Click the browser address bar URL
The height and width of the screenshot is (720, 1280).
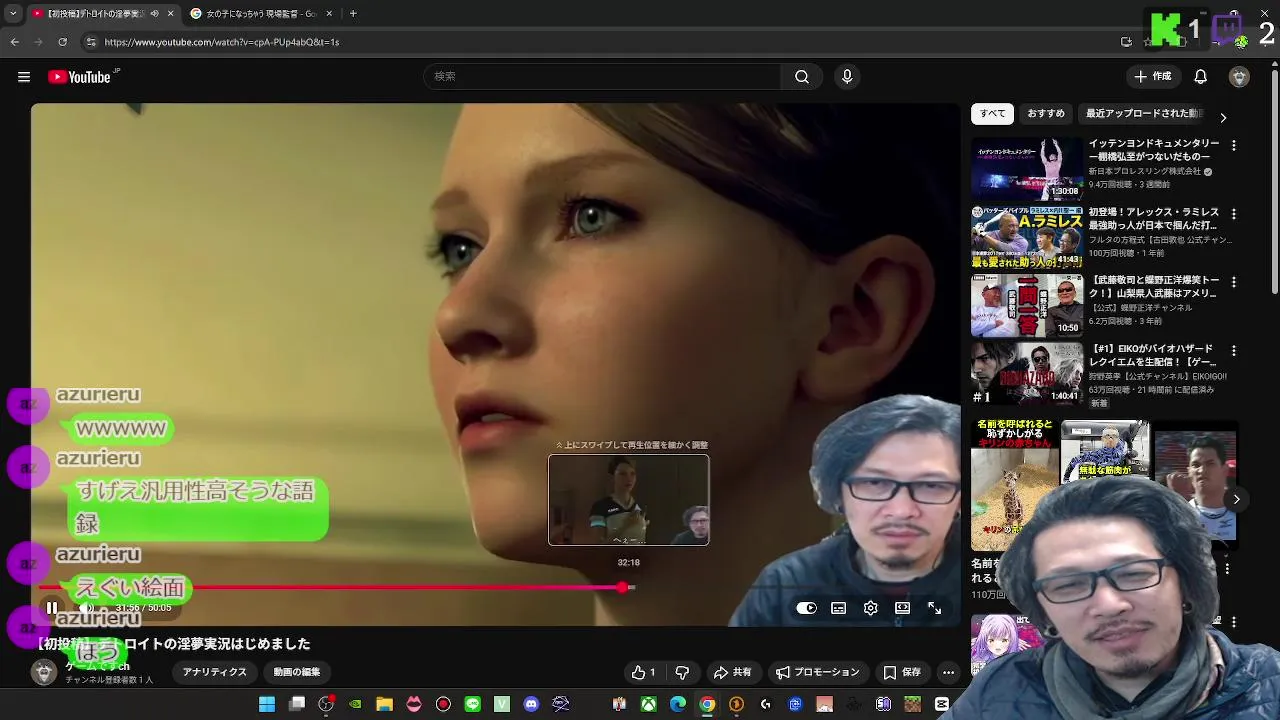222,42
